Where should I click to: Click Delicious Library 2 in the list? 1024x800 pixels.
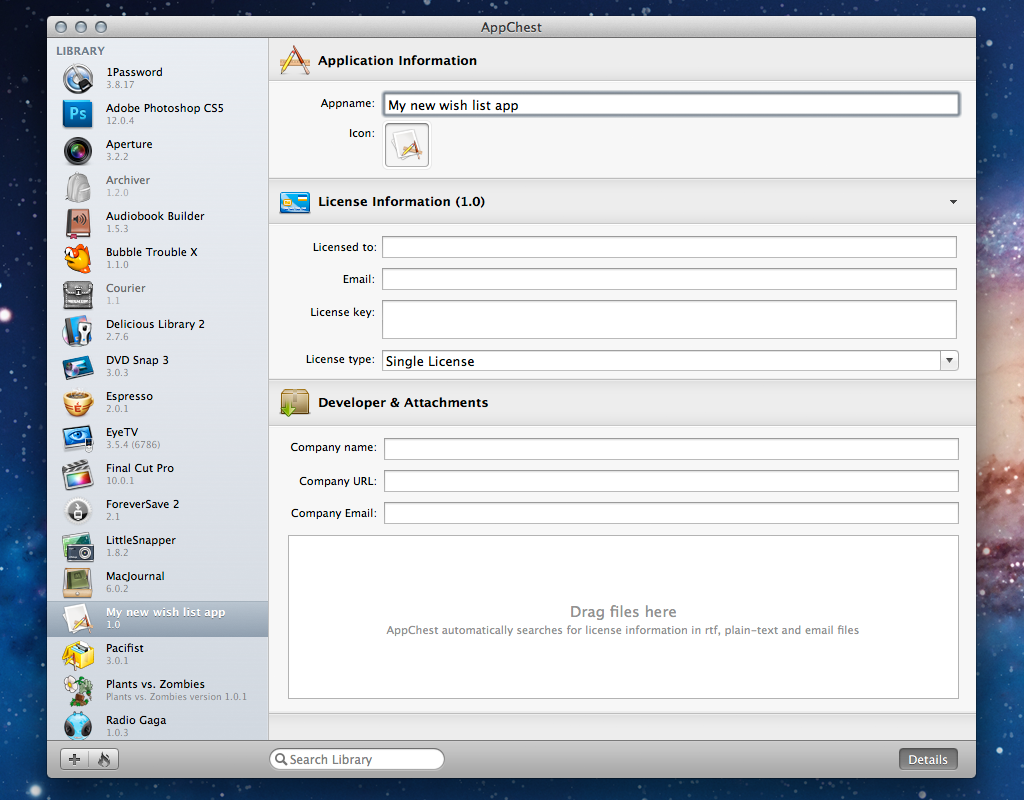point(155,324)
